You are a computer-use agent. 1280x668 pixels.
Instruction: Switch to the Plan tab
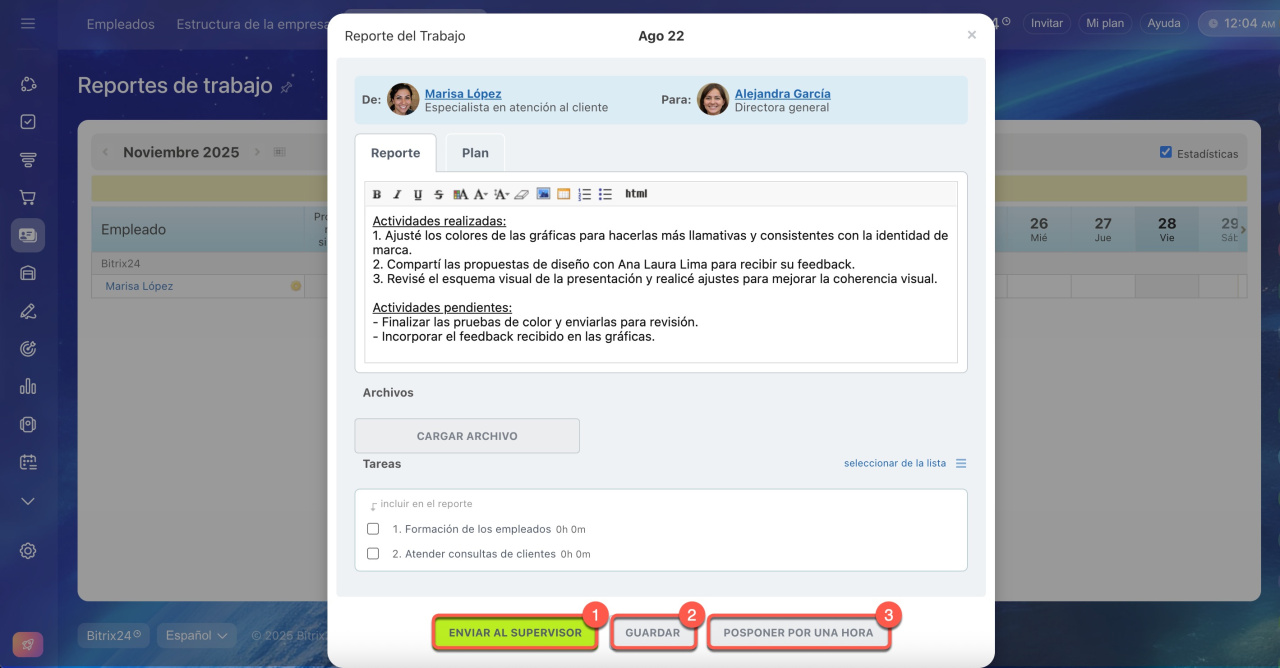(x=475, y=153)
